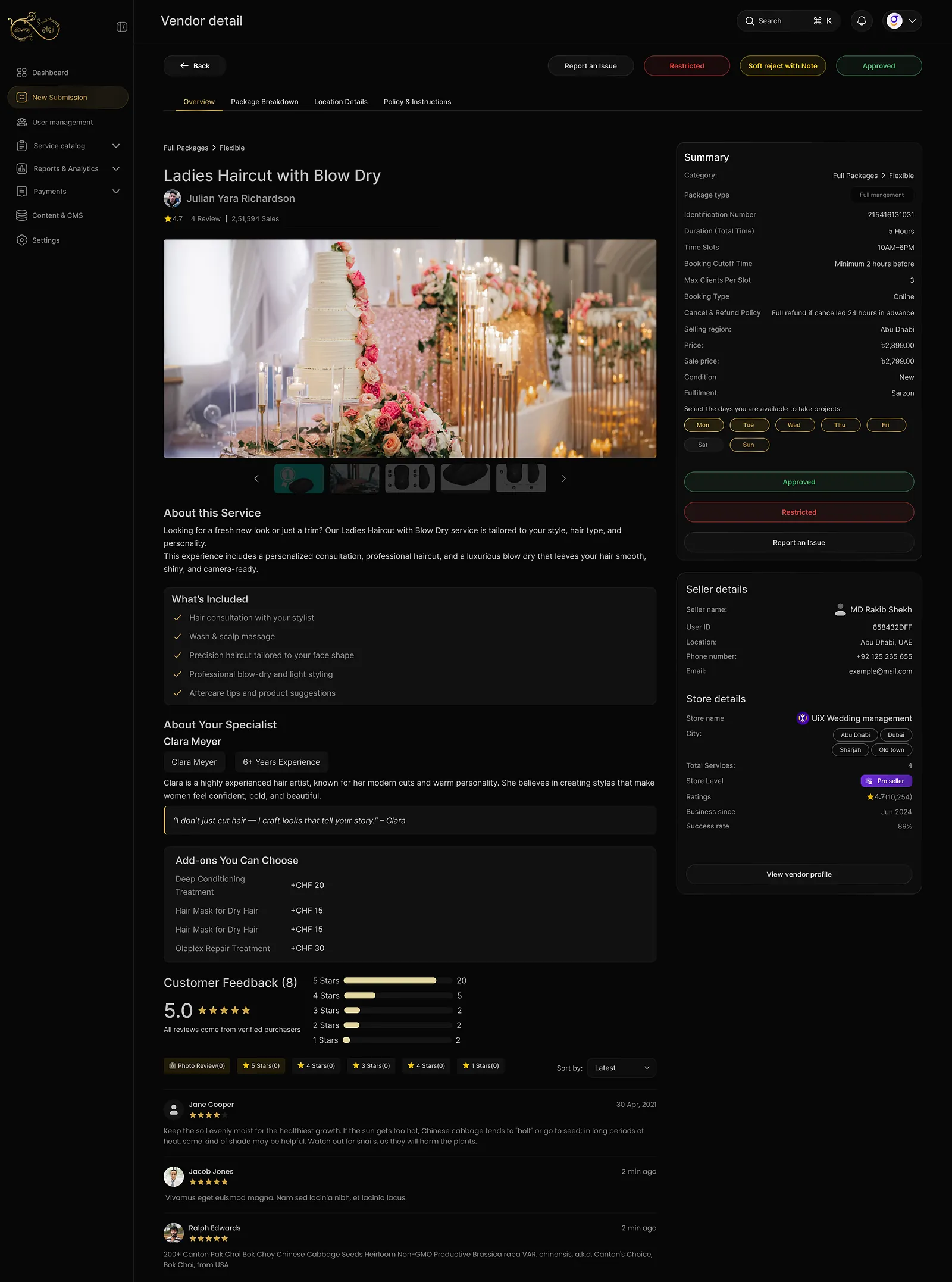Click the Zawaj logo in the sidebar
The height and width of the screenshot is (1282, 952).
(x=34, y=27)
